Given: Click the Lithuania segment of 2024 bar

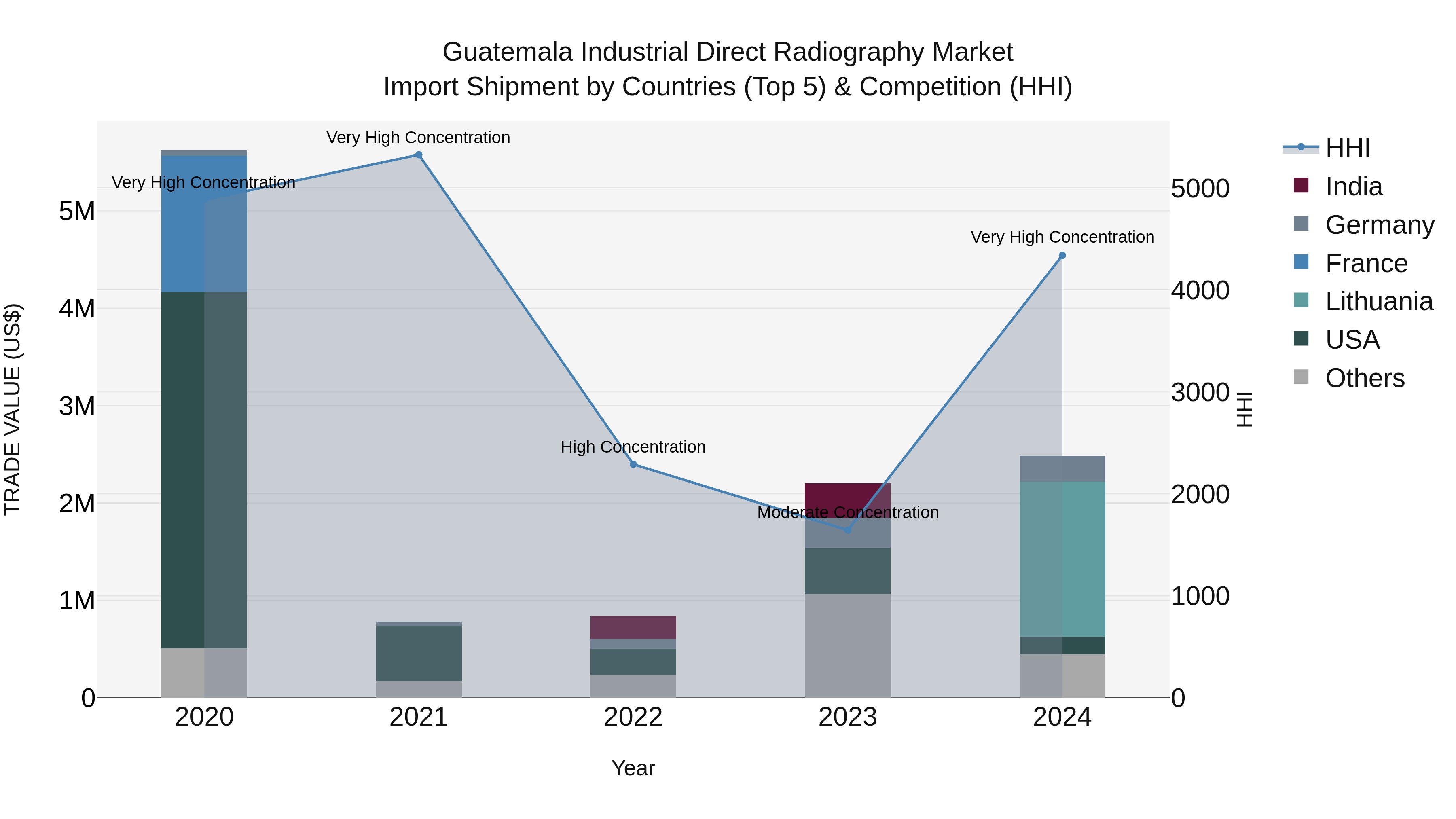Looking at the screenshot, I should click(x=1062, y=560).
